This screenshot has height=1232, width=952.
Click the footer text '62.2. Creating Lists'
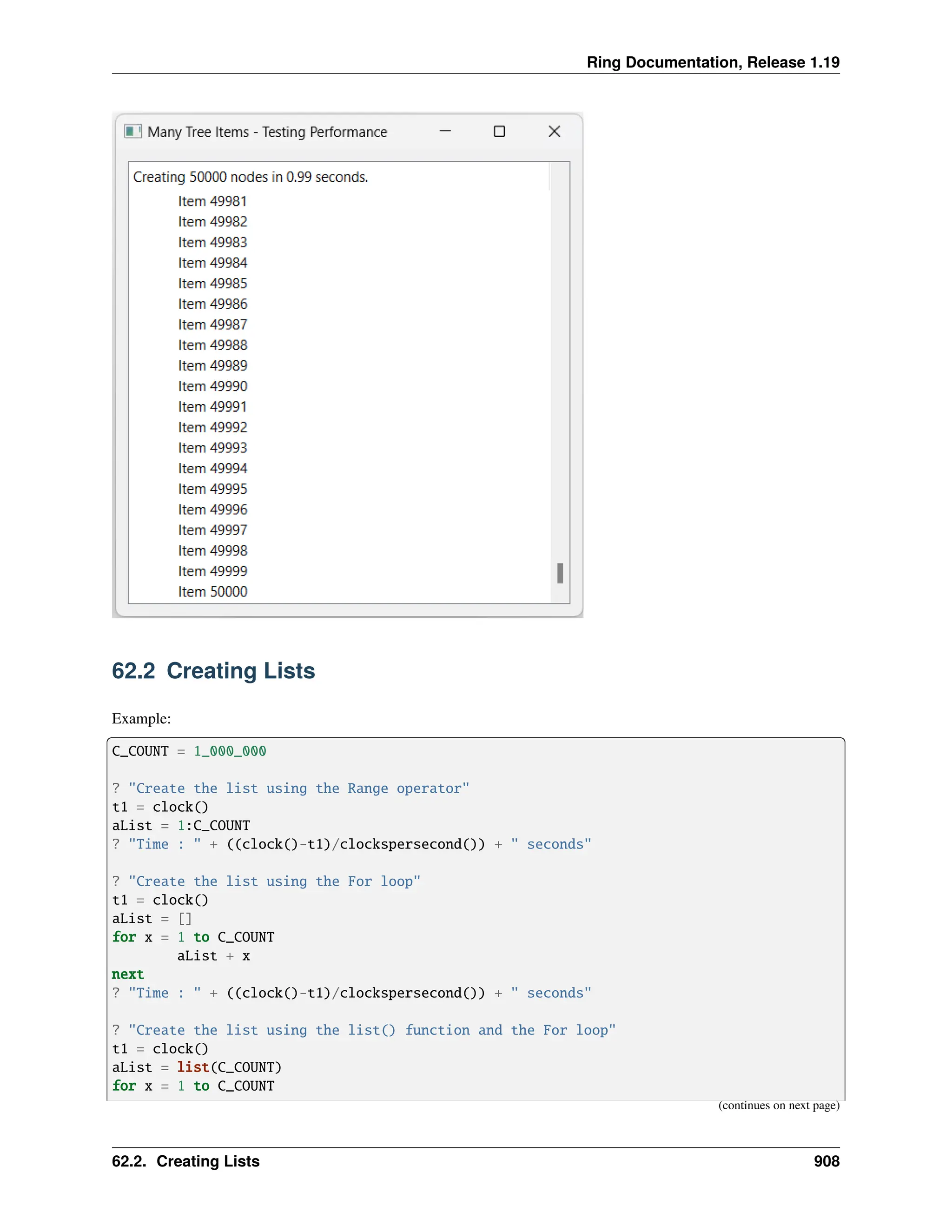185,1161
